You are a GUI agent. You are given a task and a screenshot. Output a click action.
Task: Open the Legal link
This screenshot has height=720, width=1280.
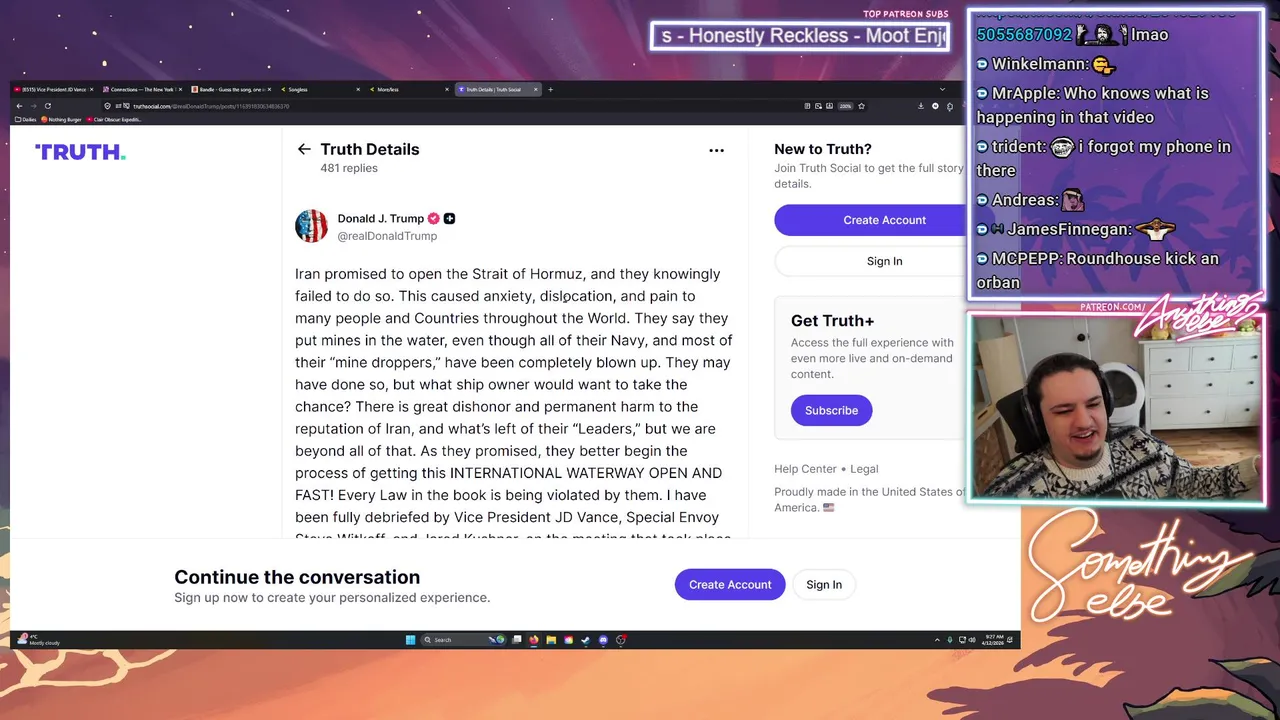tap(864, 468)
